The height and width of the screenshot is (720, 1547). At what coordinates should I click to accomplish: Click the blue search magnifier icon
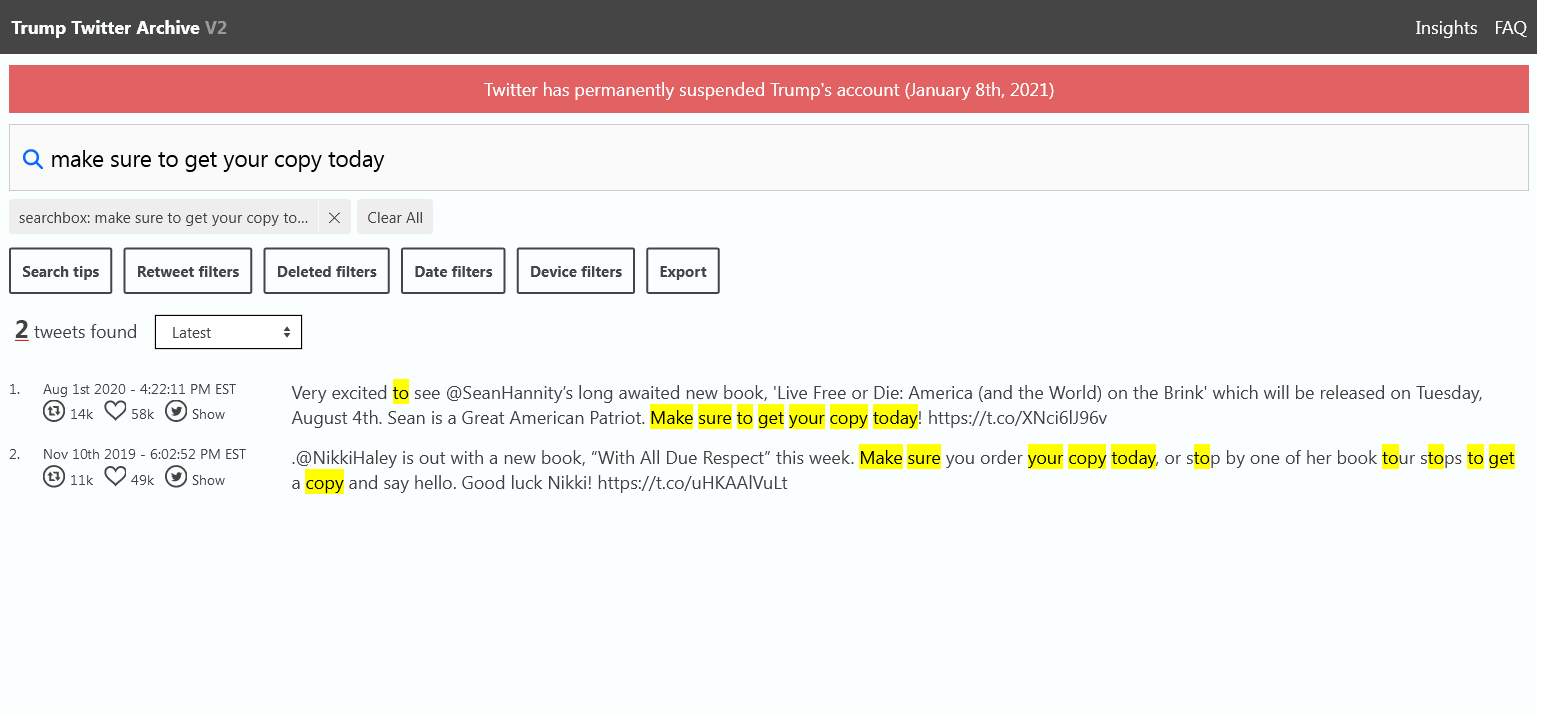tap(33, 159)
